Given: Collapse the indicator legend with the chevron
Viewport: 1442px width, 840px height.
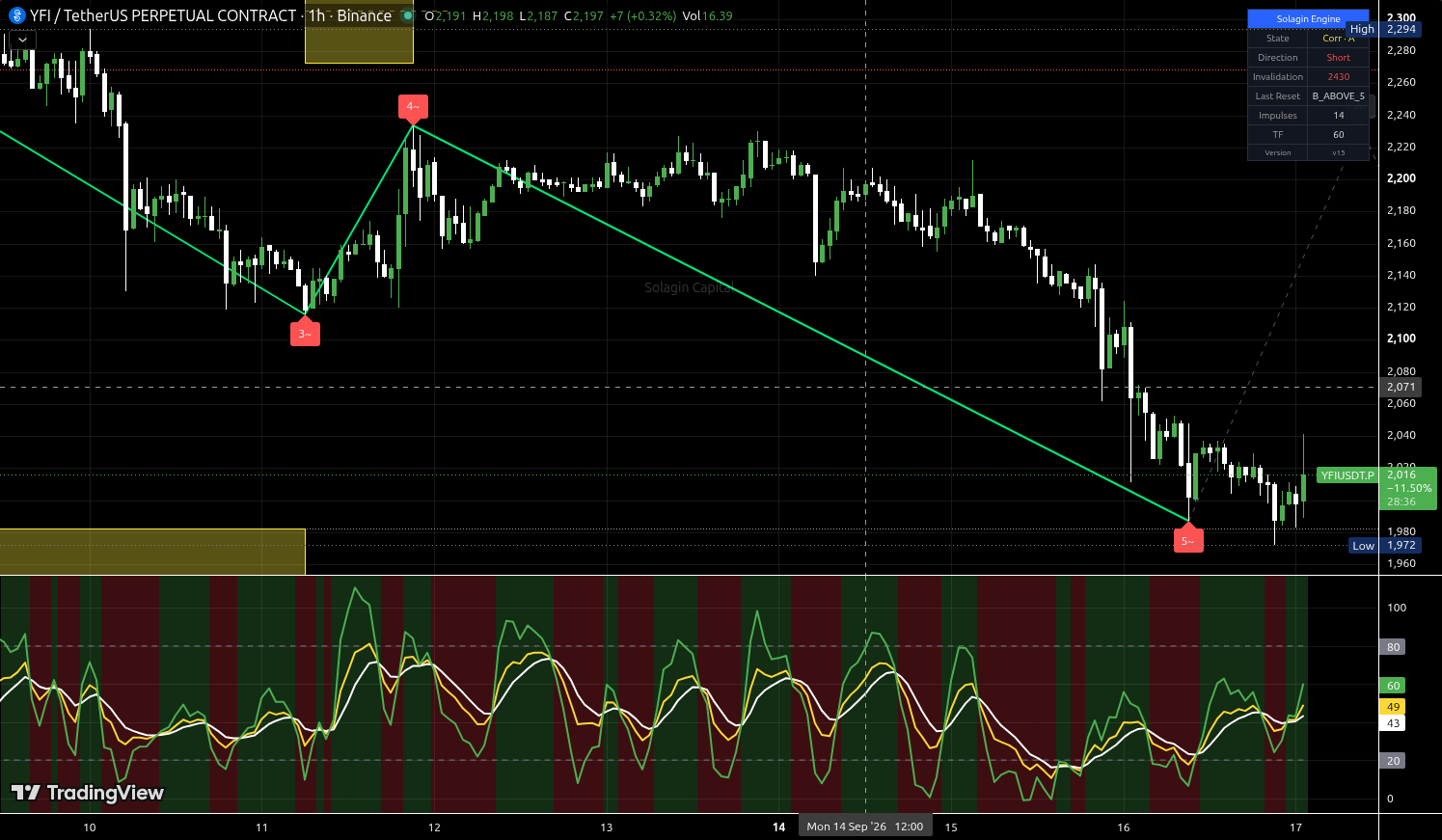Looking at the screenshot, I should (x=20, y=40).
